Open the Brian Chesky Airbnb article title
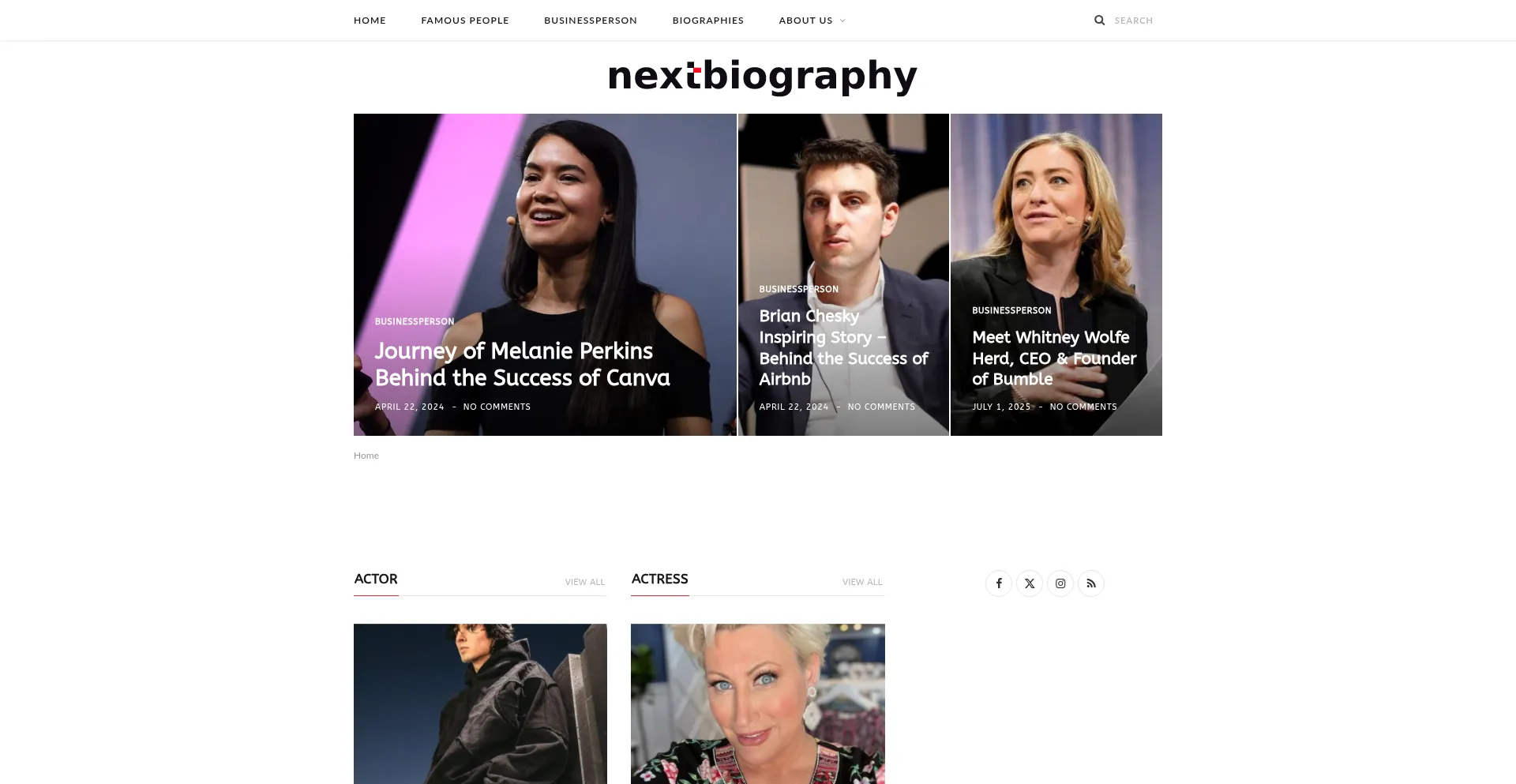The image size is (1516, 784). 843,347
